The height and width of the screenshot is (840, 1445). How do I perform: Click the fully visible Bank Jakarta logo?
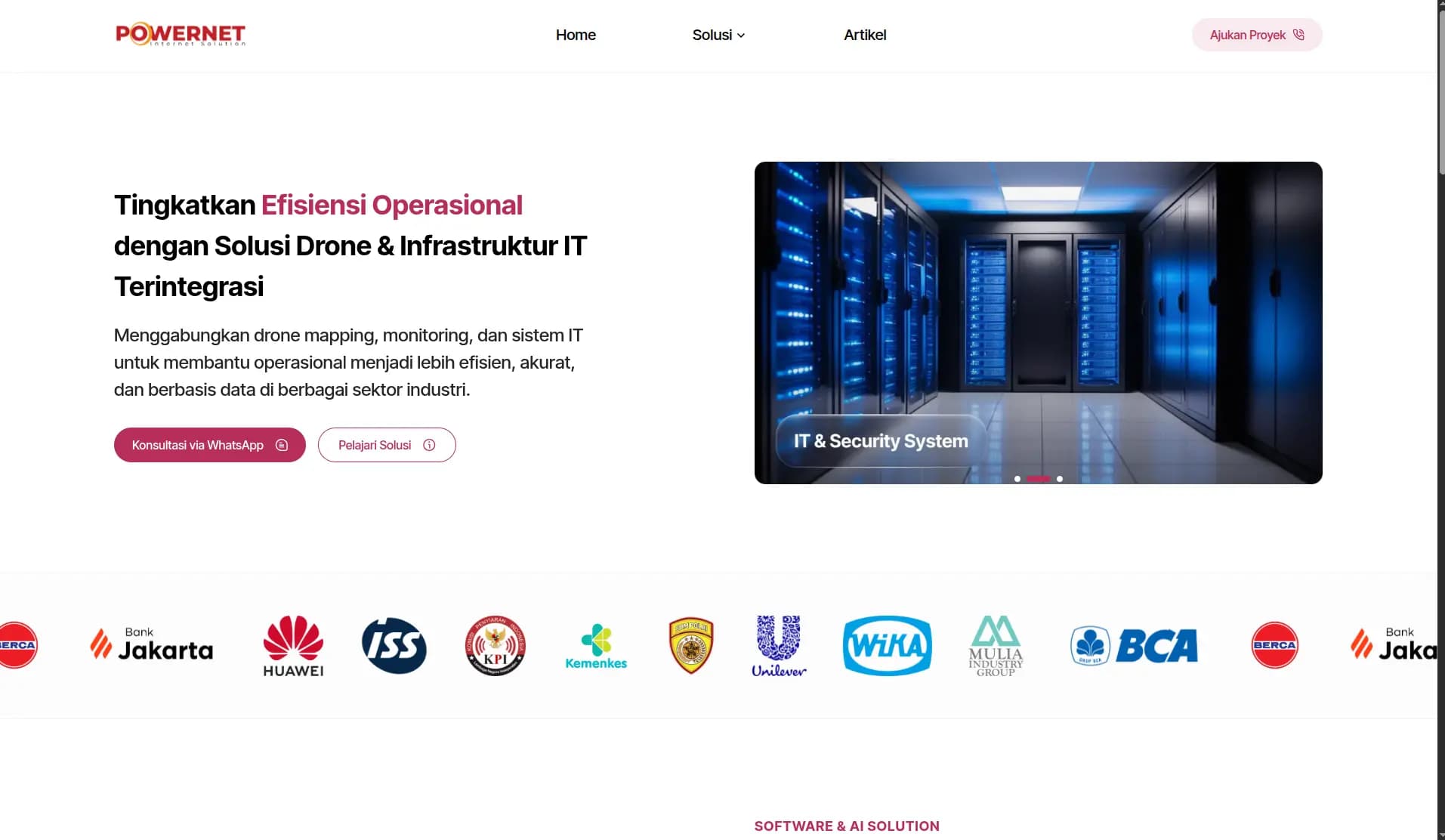pos(152,644)
